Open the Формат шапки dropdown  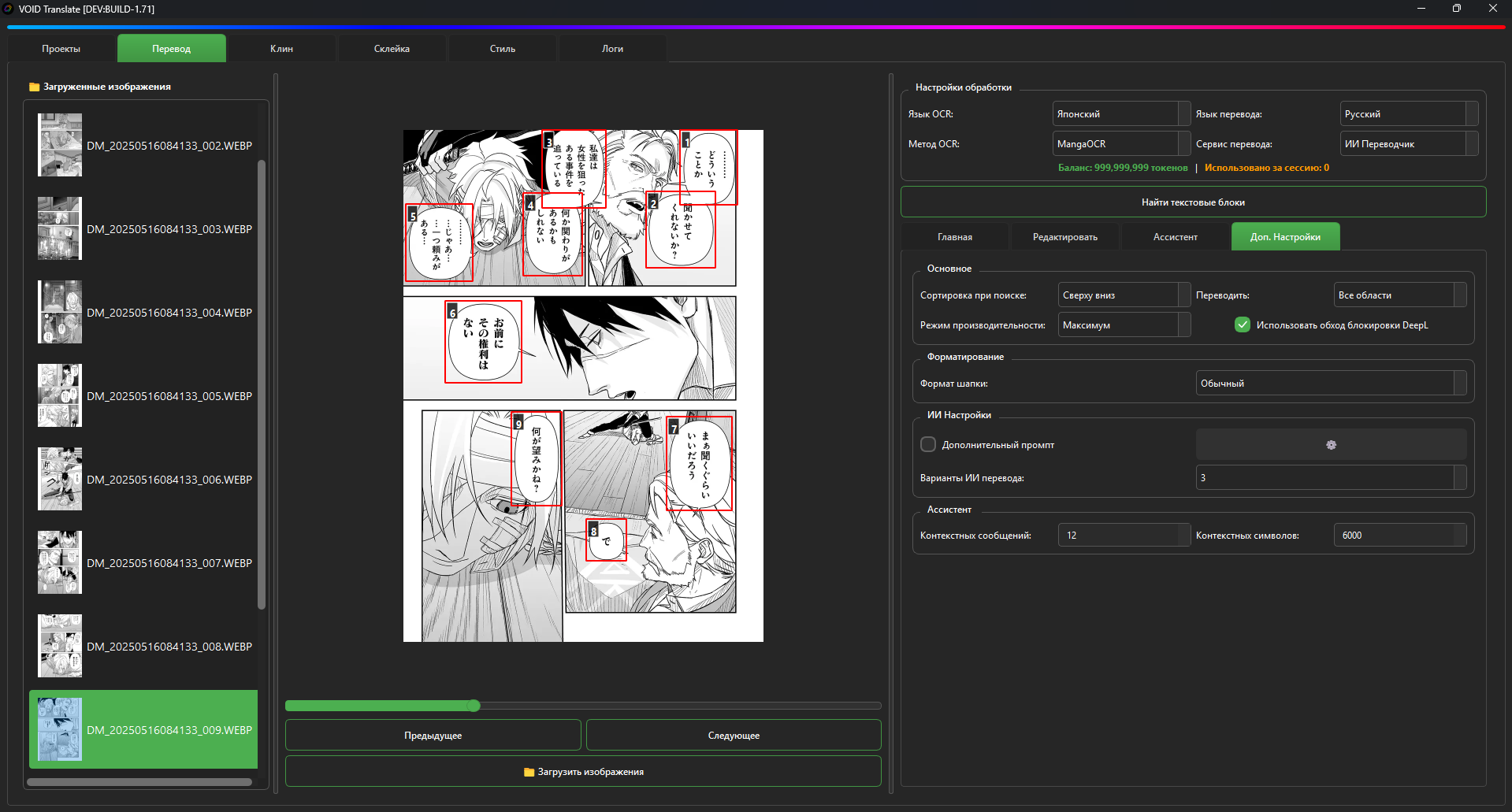pyautogui.click(x=1330, y=384)
